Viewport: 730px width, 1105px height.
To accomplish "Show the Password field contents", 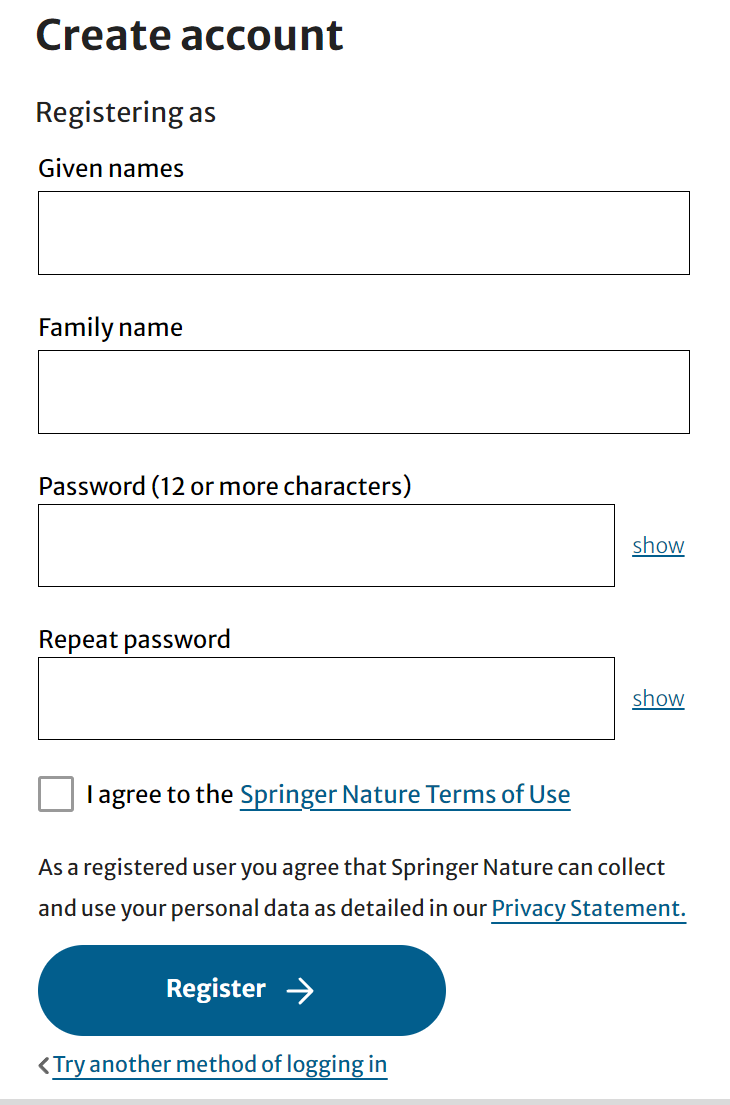I will [x=658, y=545].
